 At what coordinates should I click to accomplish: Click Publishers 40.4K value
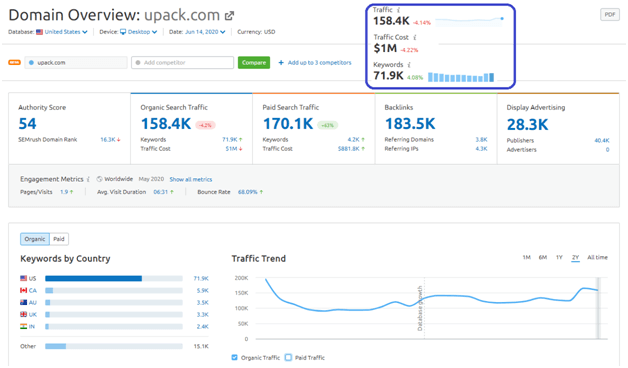[x=602, y=141]
